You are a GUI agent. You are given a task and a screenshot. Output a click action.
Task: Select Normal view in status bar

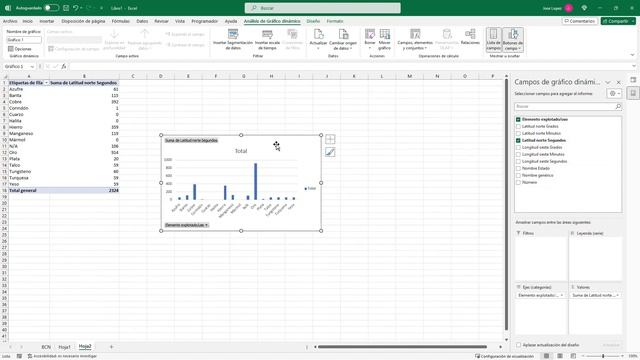546,356
